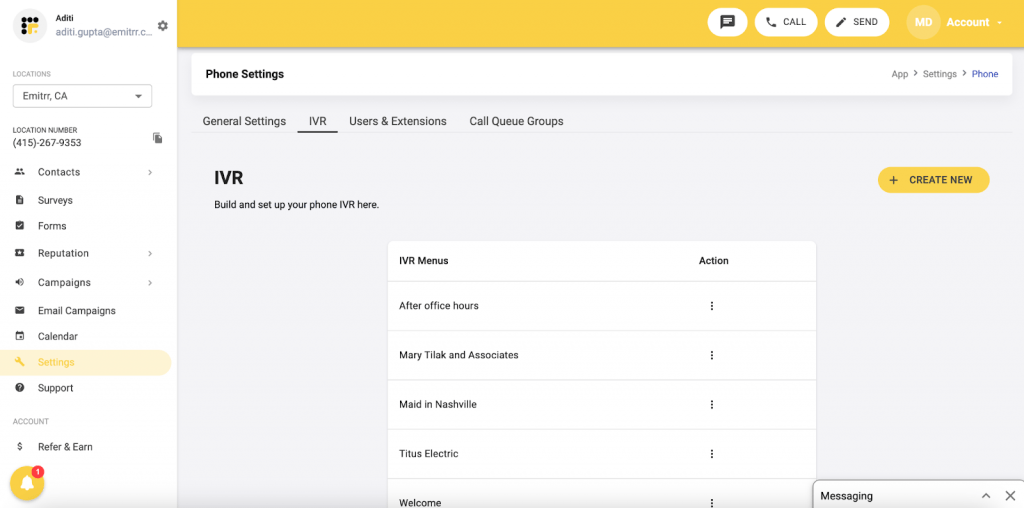This screenshot has height=508, width=1024.
Task: Open Email Campaigns in sidebar
Action: point(76,311)
